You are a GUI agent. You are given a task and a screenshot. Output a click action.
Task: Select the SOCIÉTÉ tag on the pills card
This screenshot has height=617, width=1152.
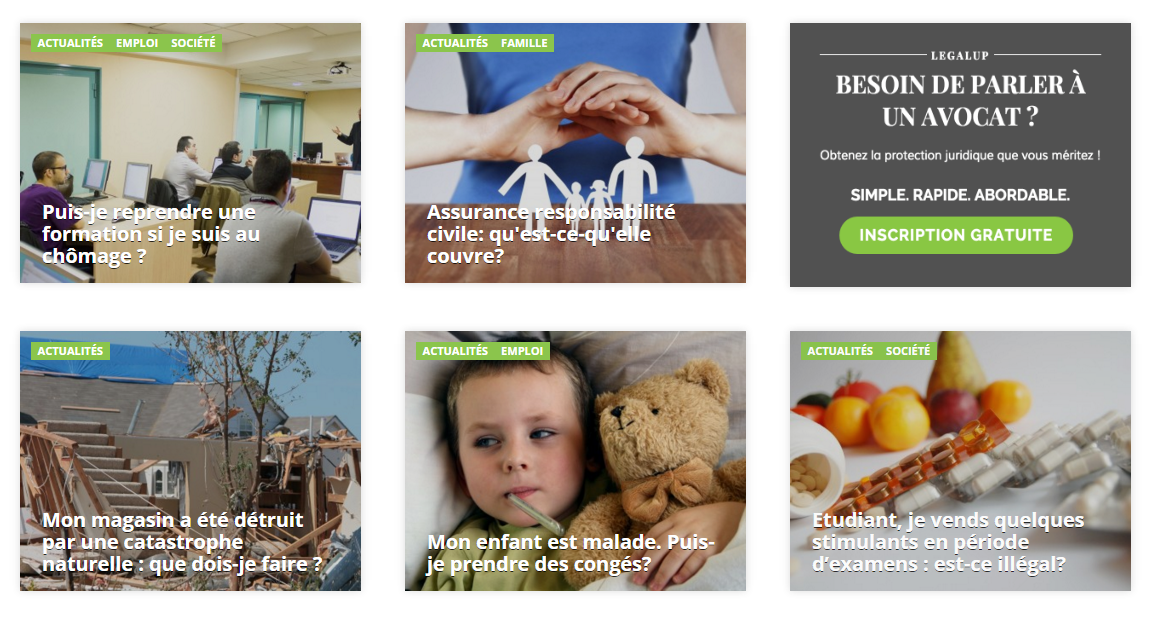point(907,351)
